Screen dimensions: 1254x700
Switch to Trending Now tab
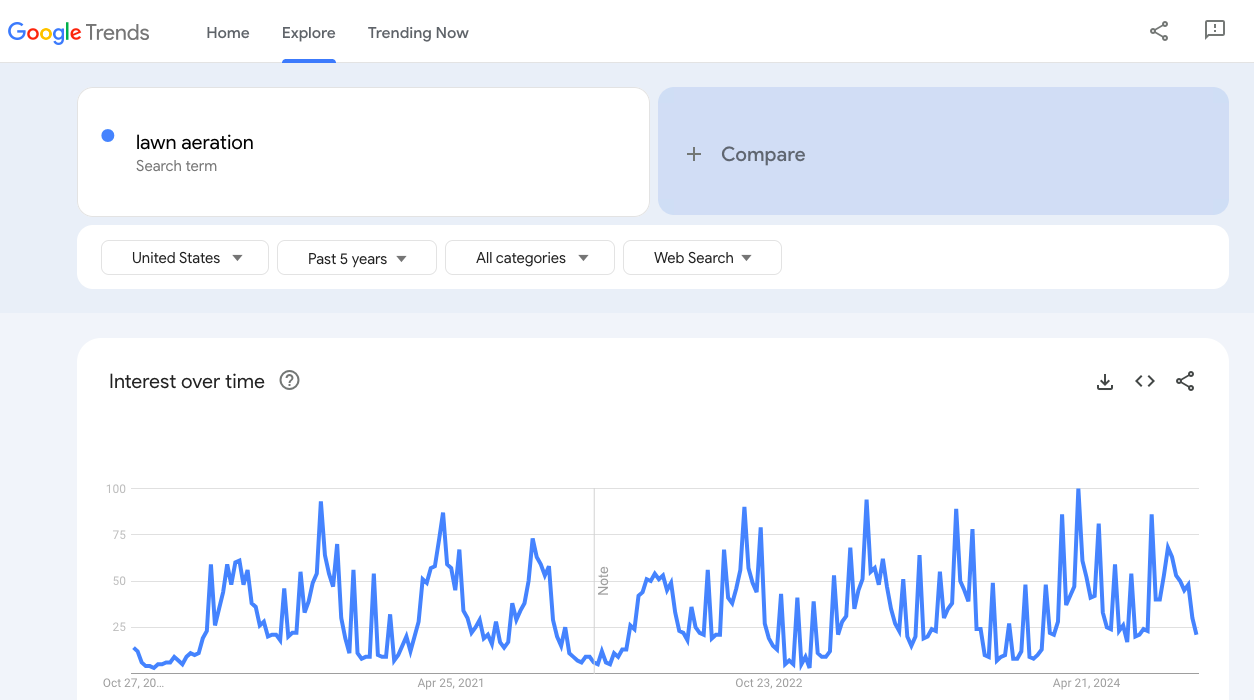click(418, 33)
